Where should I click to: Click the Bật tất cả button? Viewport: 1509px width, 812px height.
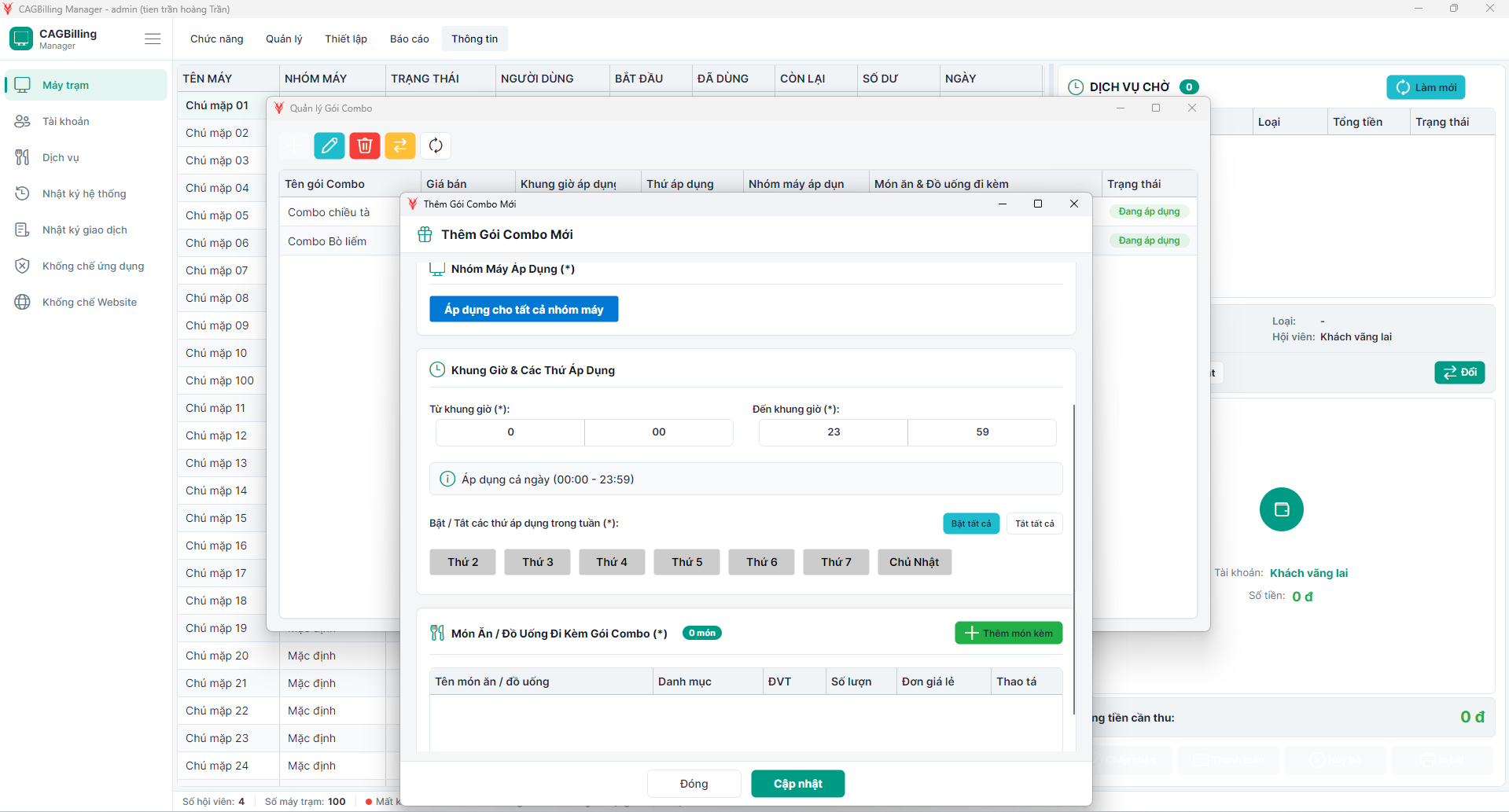click(971, 524)
